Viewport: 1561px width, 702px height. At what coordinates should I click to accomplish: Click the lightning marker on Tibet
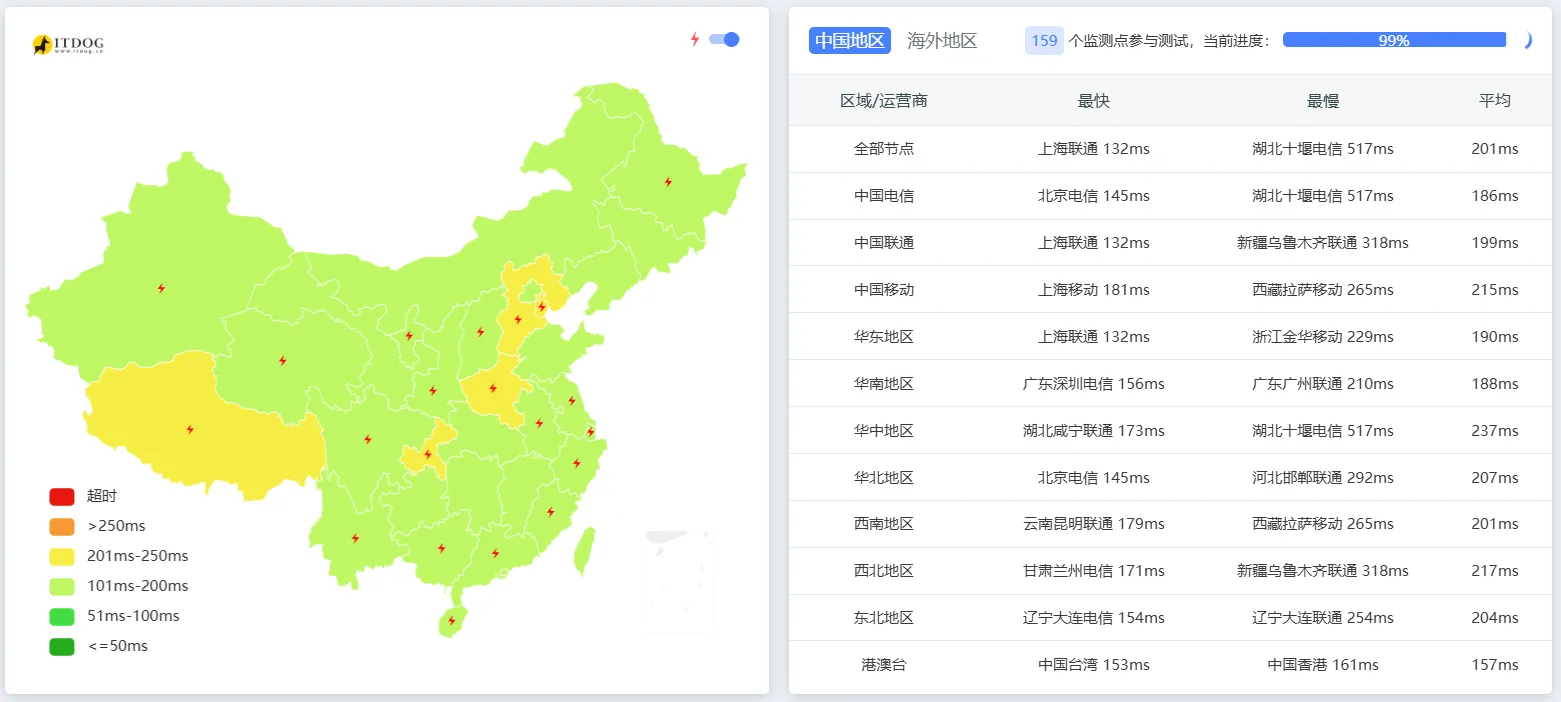(192, 428)
